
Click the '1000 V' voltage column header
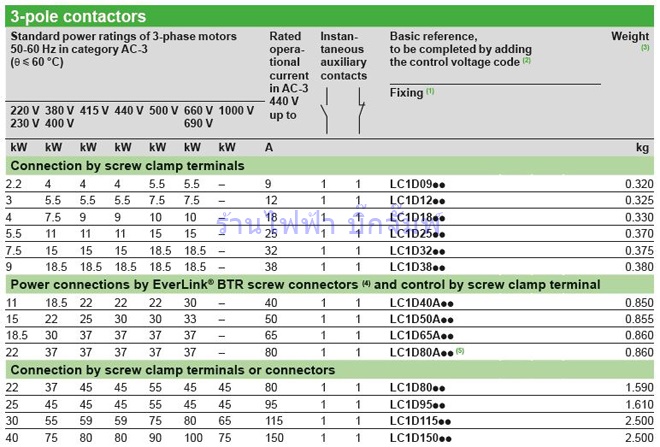click(x=236, y=111)
